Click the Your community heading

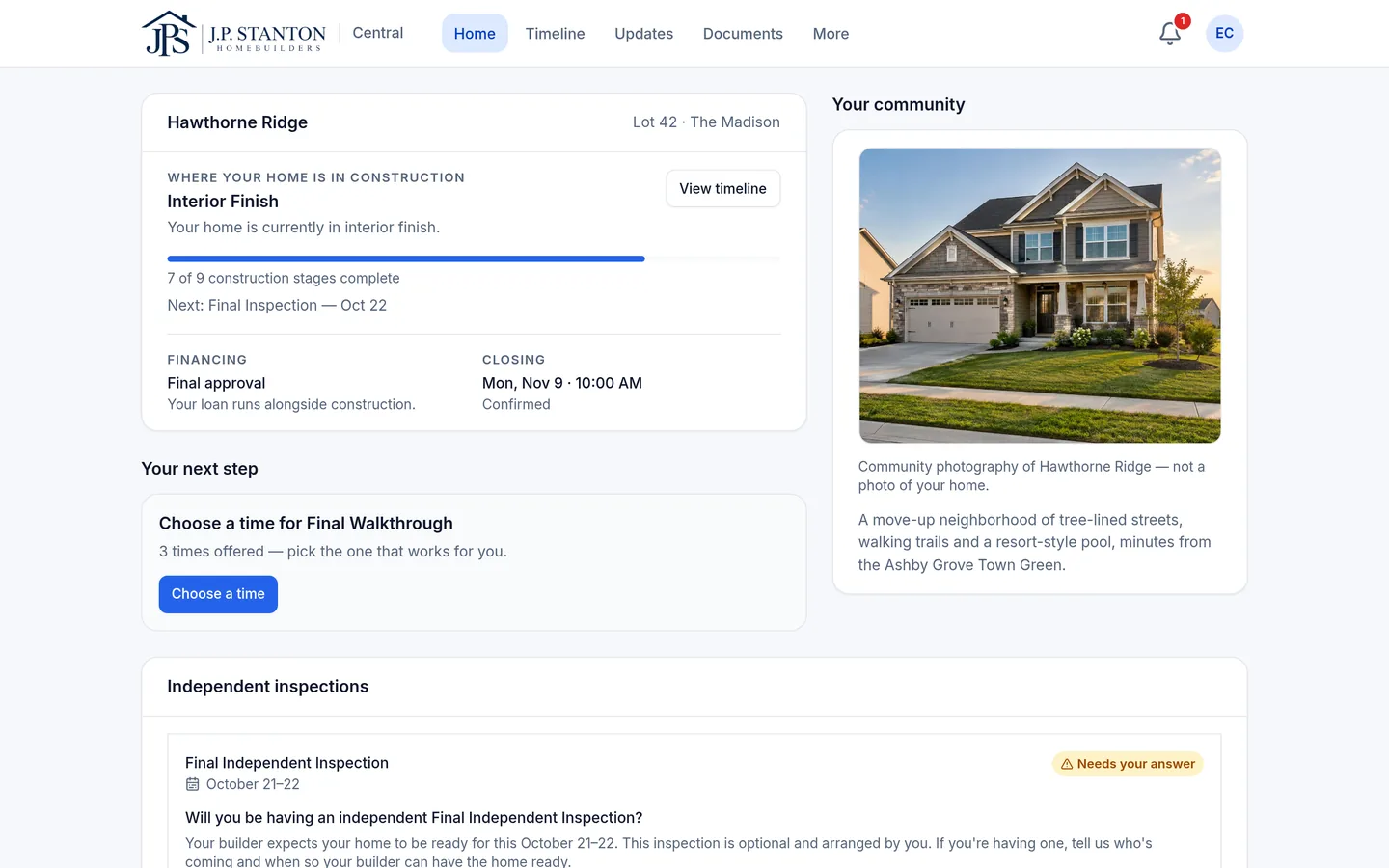point(898,104)
